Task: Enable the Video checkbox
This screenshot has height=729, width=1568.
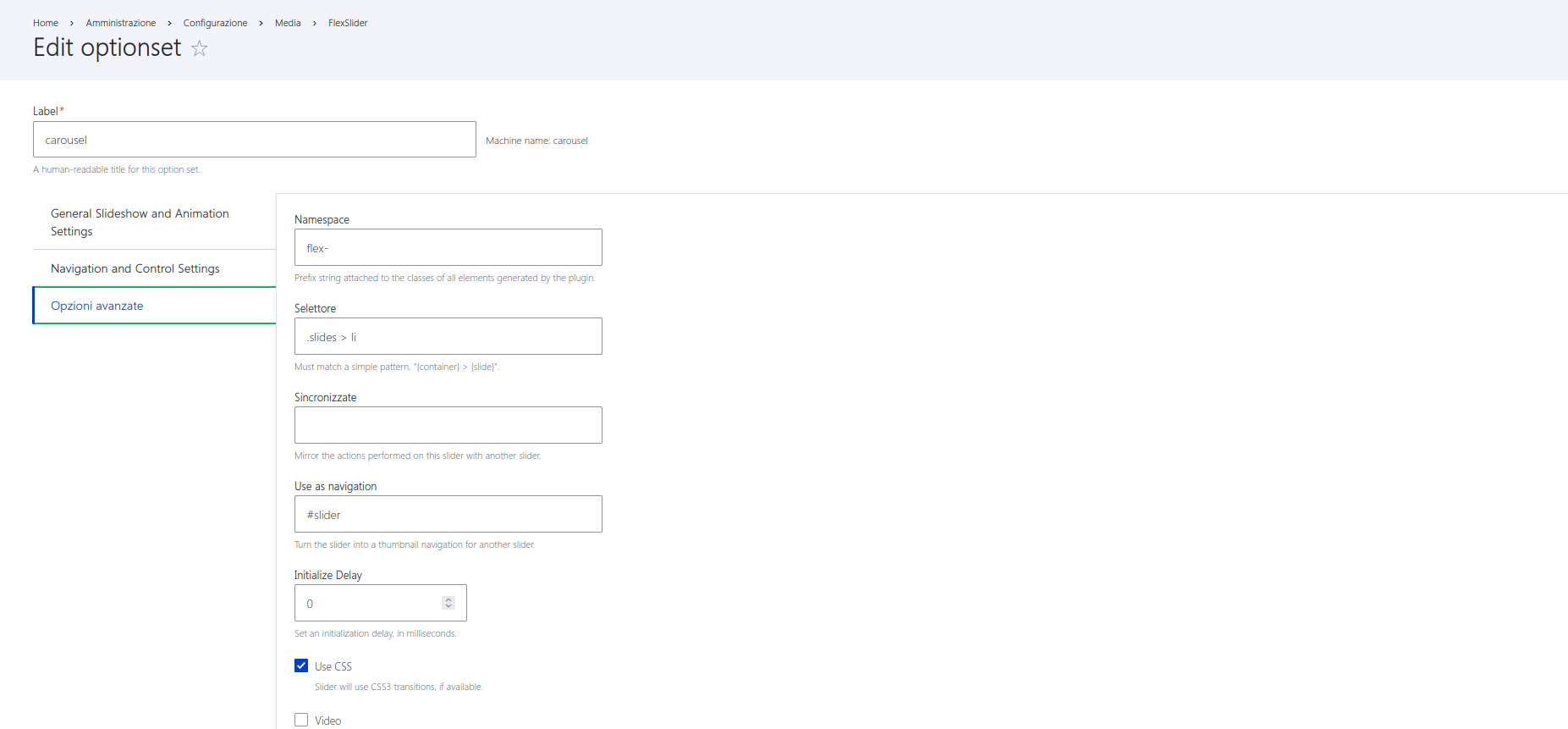Action: click(301, 720)
